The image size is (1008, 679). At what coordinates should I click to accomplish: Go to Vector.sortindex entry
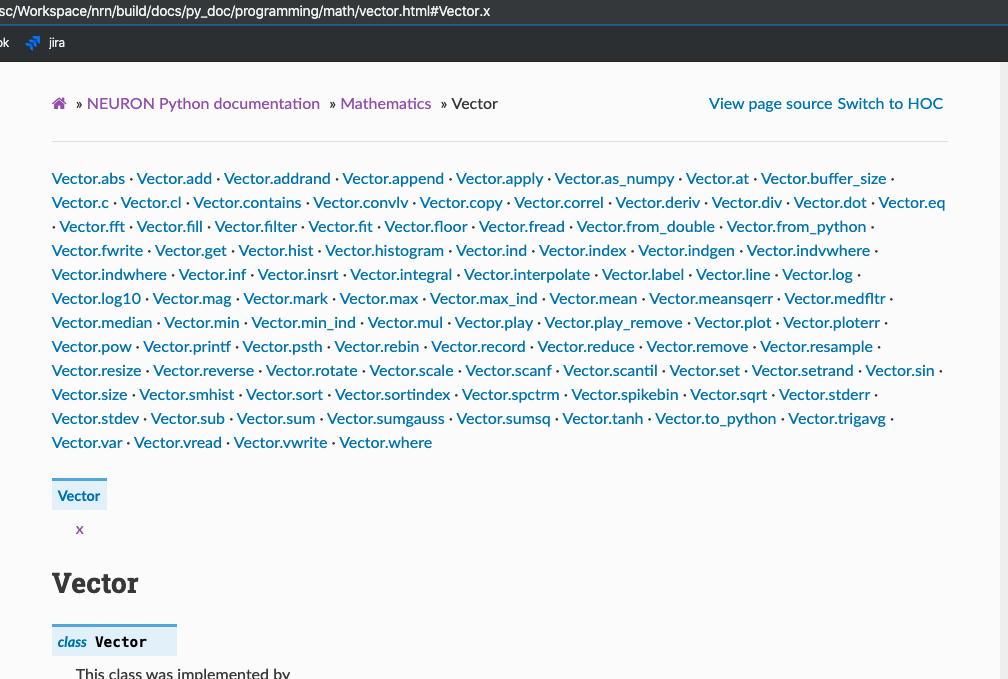click(393, 395)
